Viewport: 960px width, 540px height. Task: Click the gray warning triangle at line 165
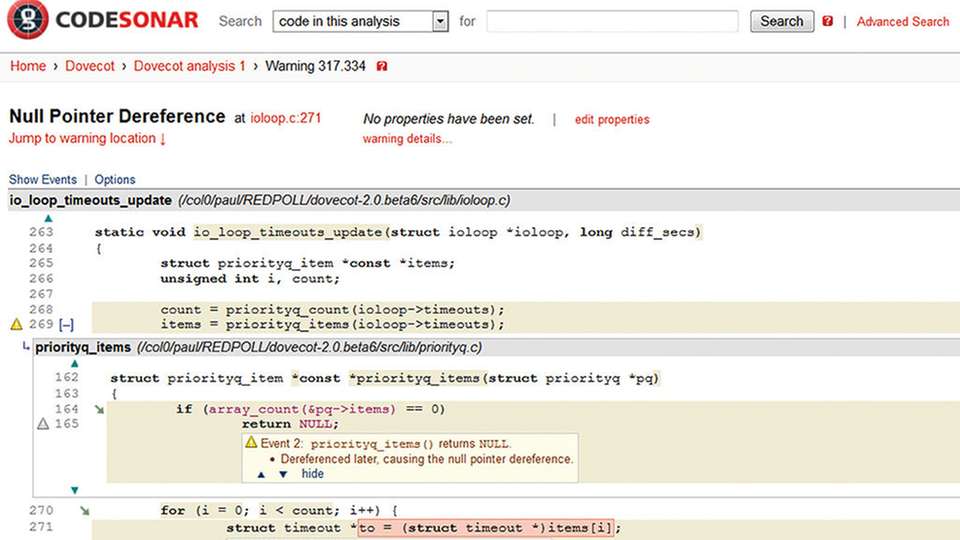(43, 424)
